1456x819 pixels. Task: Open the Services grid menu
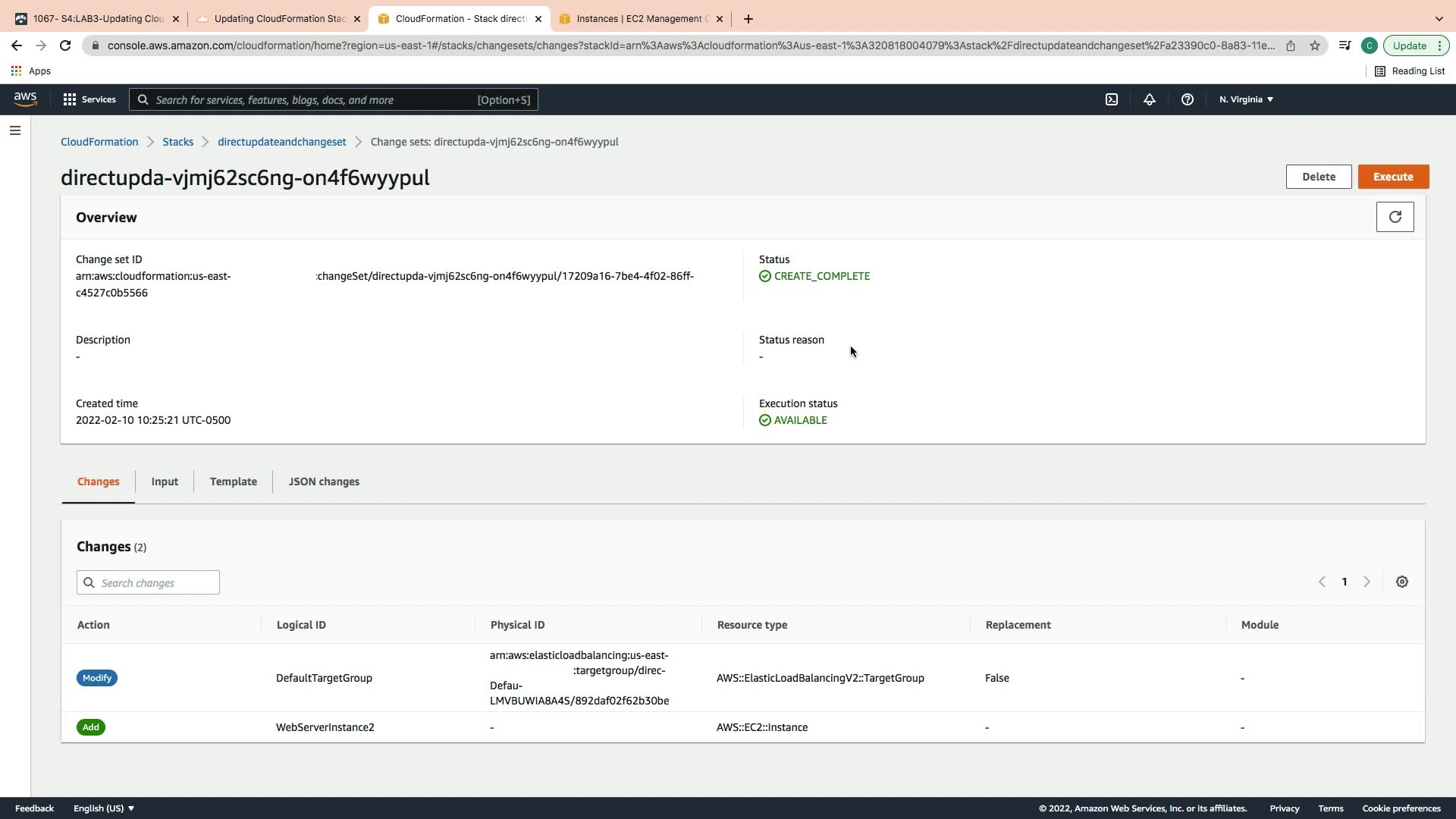coord(89,99)
